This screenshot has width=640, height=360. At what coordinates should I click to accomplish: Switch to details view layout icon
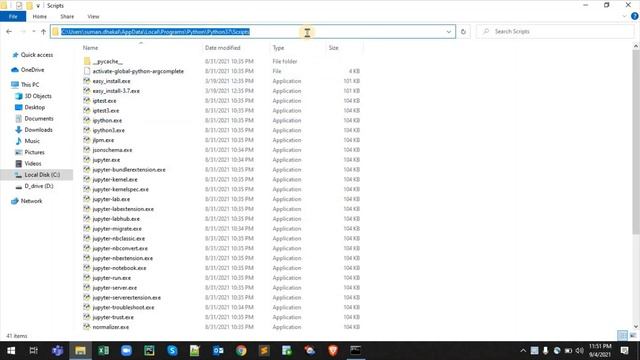(622, 336)
